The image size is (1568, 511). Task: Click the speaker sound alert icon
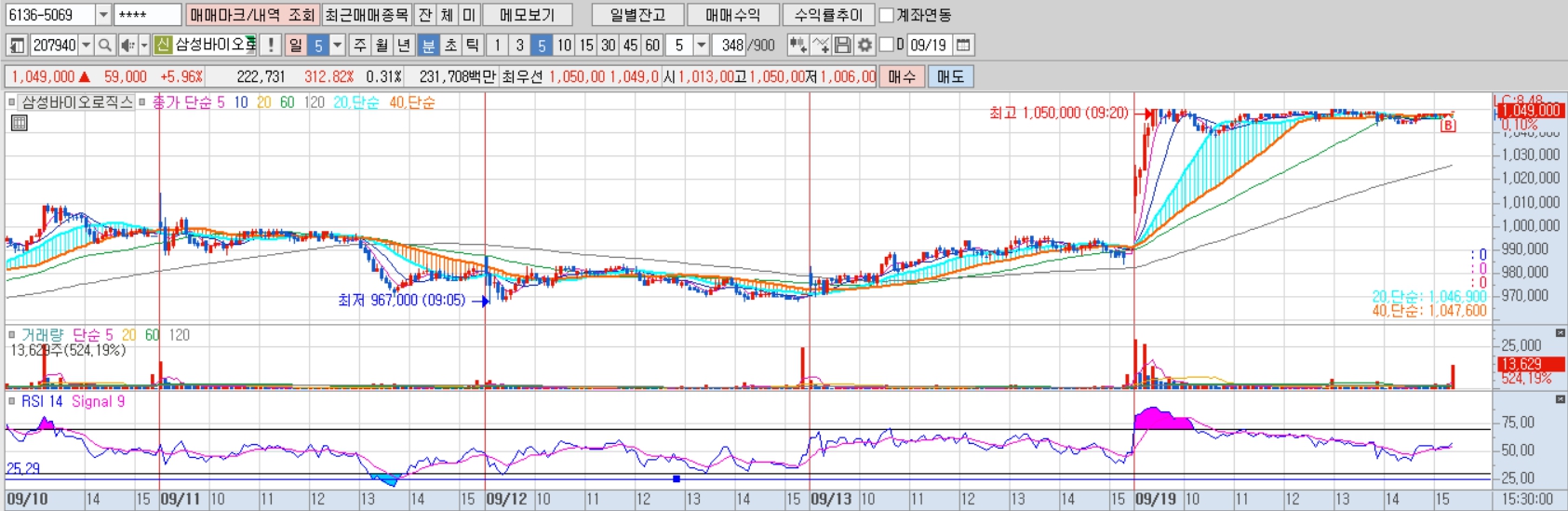127,45
